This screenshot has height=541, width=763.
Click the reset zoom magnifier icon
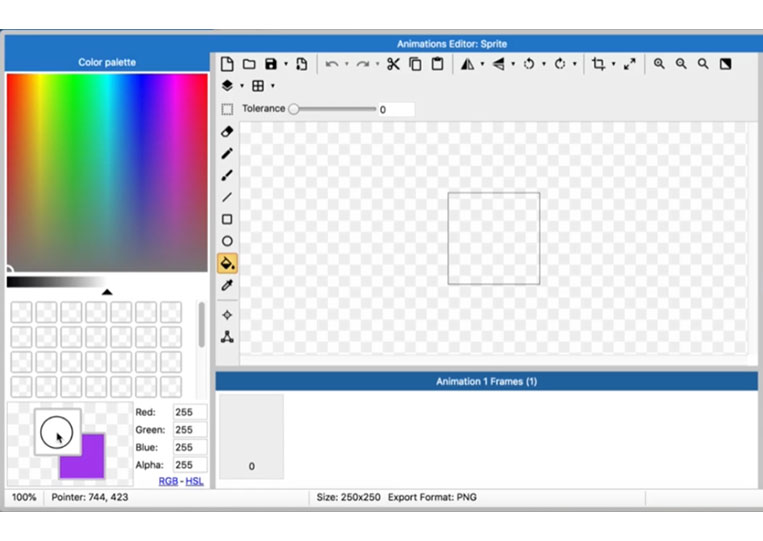pos(703,64)
